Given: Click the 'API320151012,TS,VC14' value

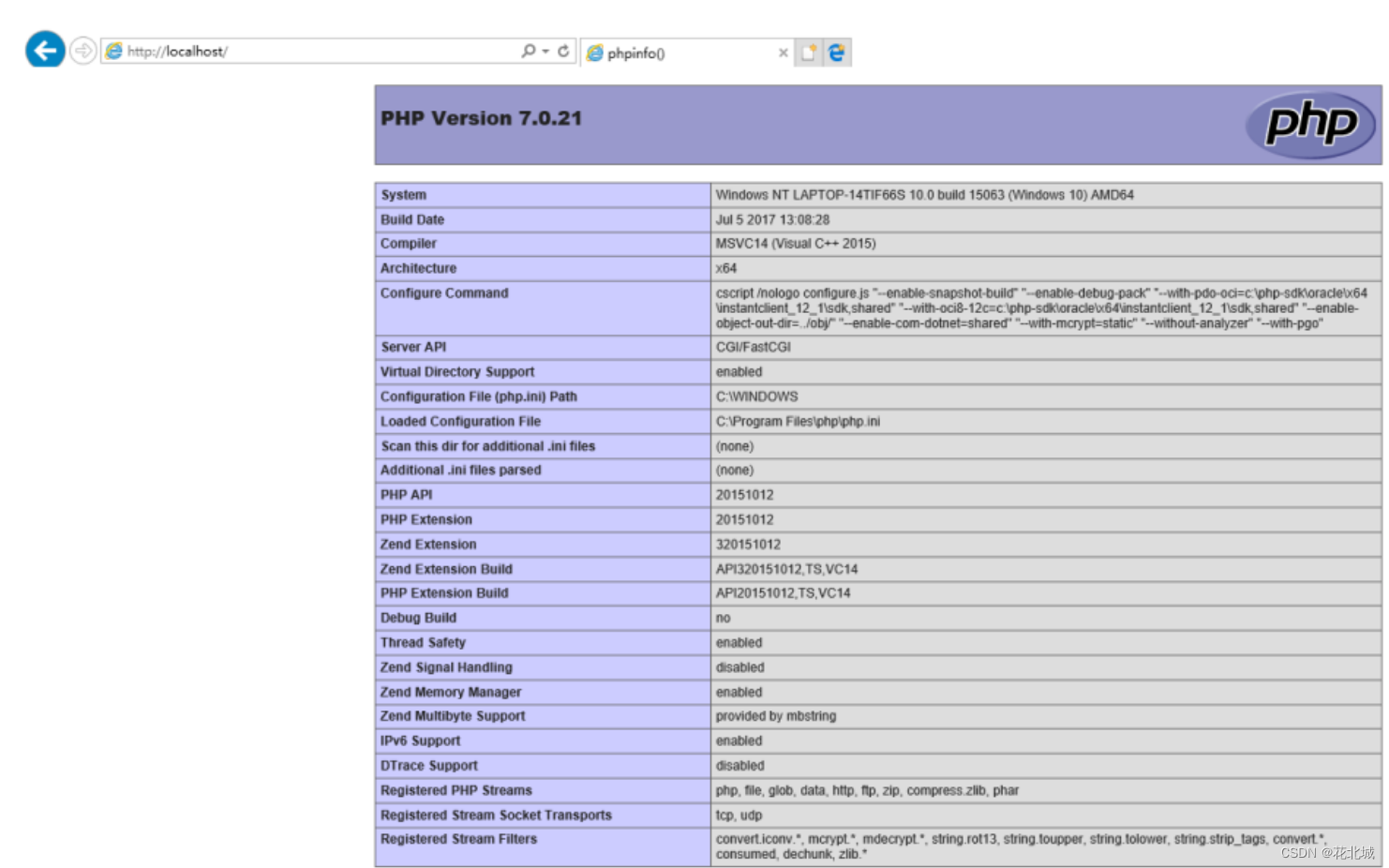Looking at the screenshot, I should (x=787, y=569).
